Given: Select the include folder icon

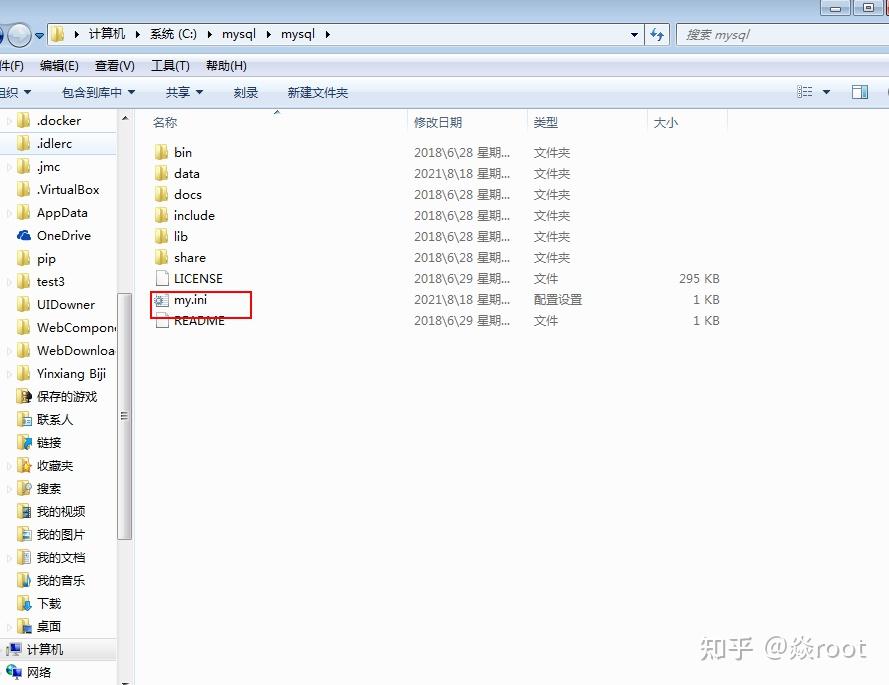Looking at the screenshot, I should [x=162, y=215].
